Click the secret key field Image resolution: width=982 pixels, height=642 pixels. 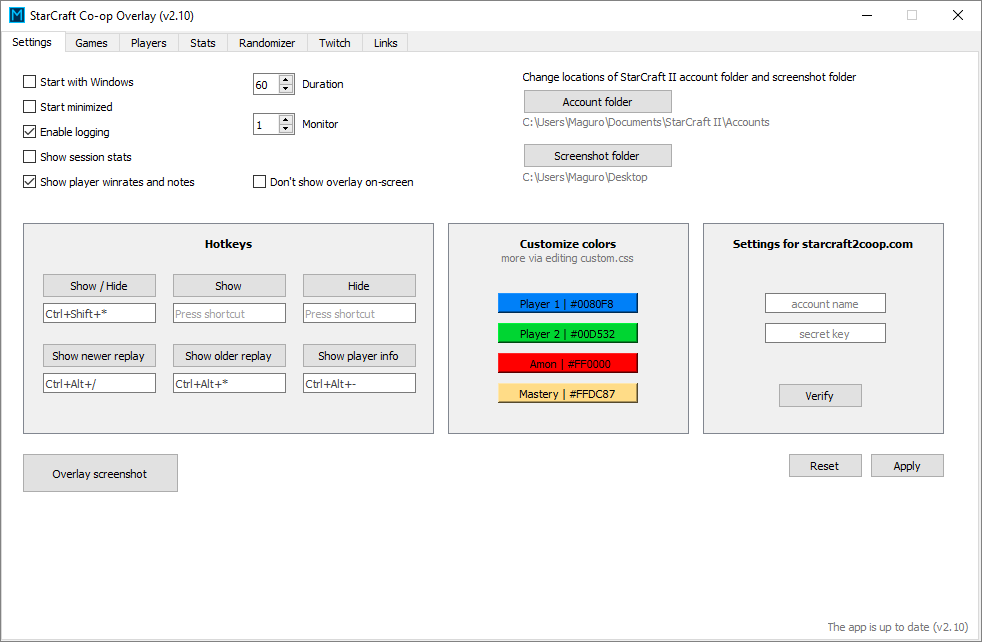[x=825, y=333]
